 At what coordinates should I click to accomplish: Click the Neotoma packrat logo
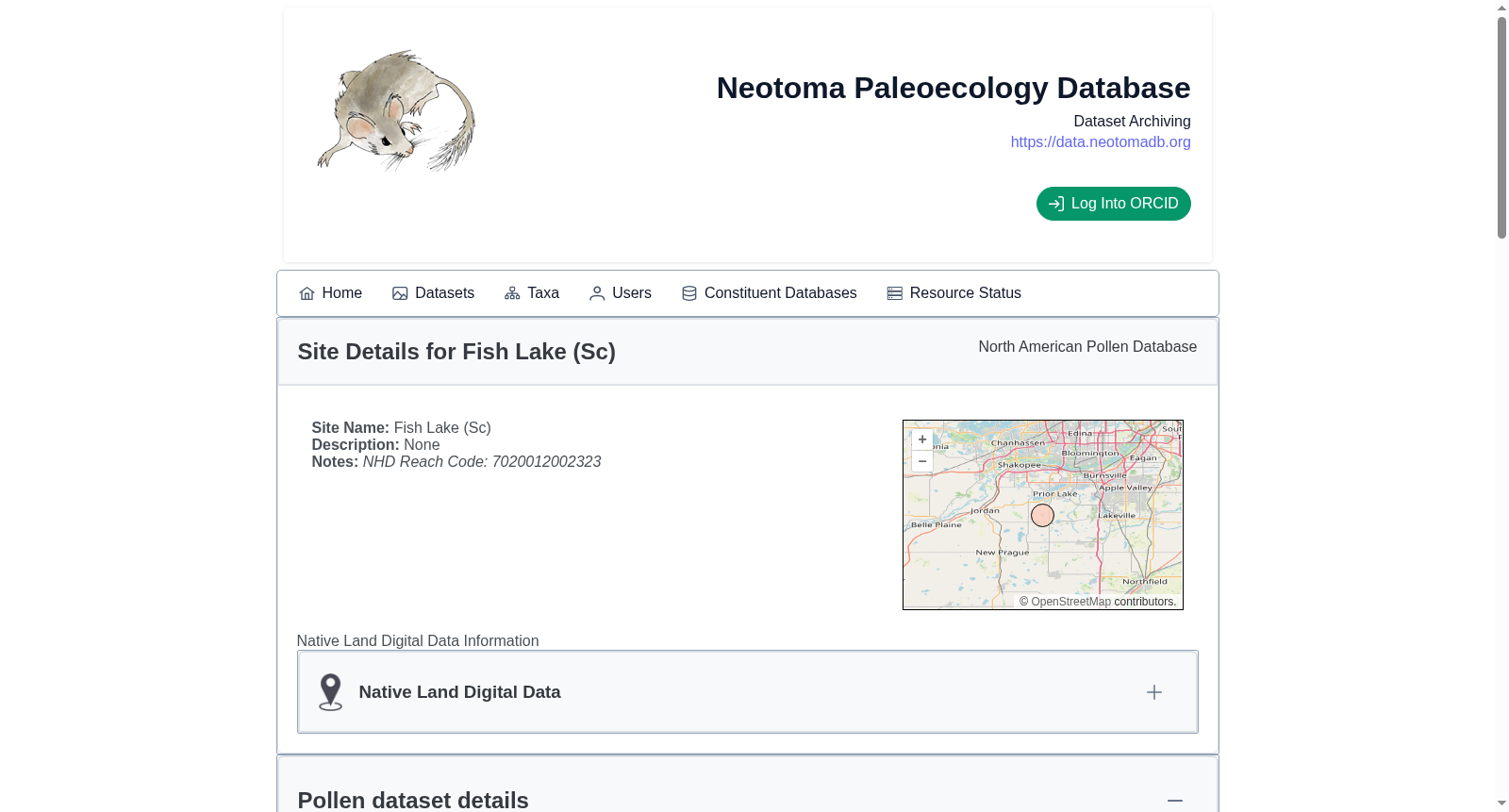pyautogui.click(x=396, y=111)
